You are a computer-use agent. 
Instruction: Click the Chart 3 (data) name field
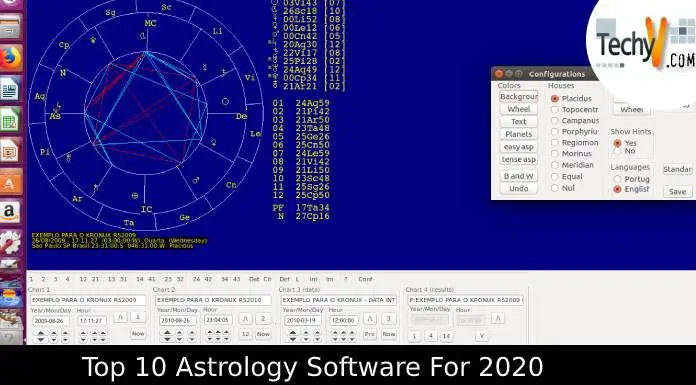tap(339, 300)
